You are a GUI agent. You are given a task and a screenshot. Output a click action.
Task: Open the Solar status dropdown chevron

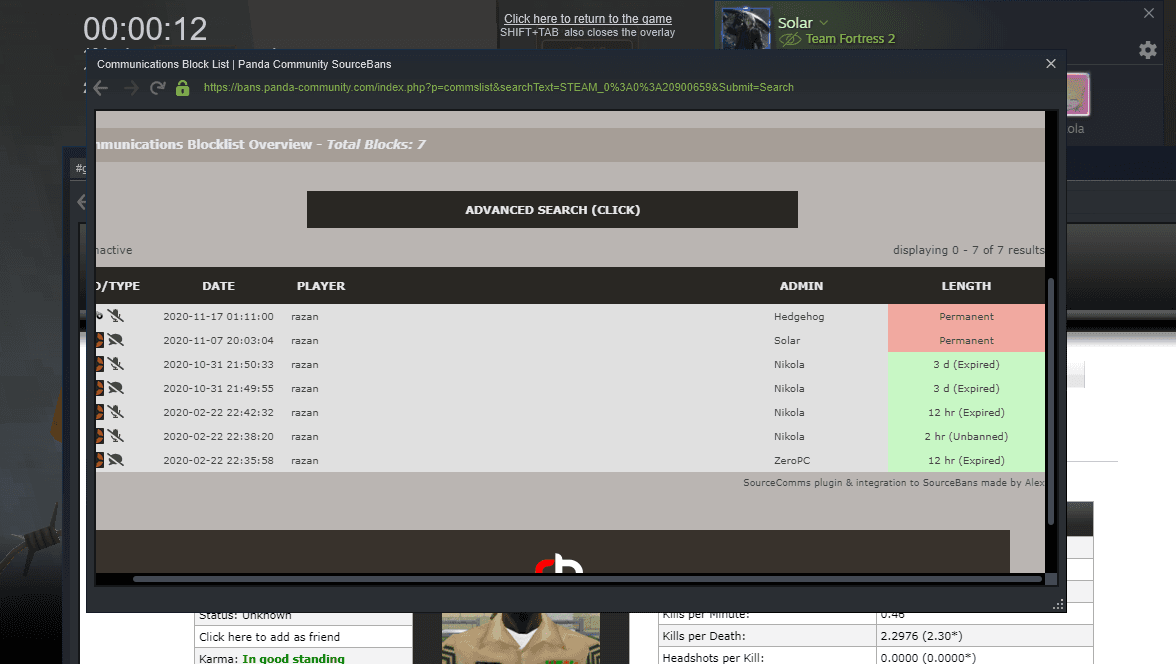pos(824,23)
